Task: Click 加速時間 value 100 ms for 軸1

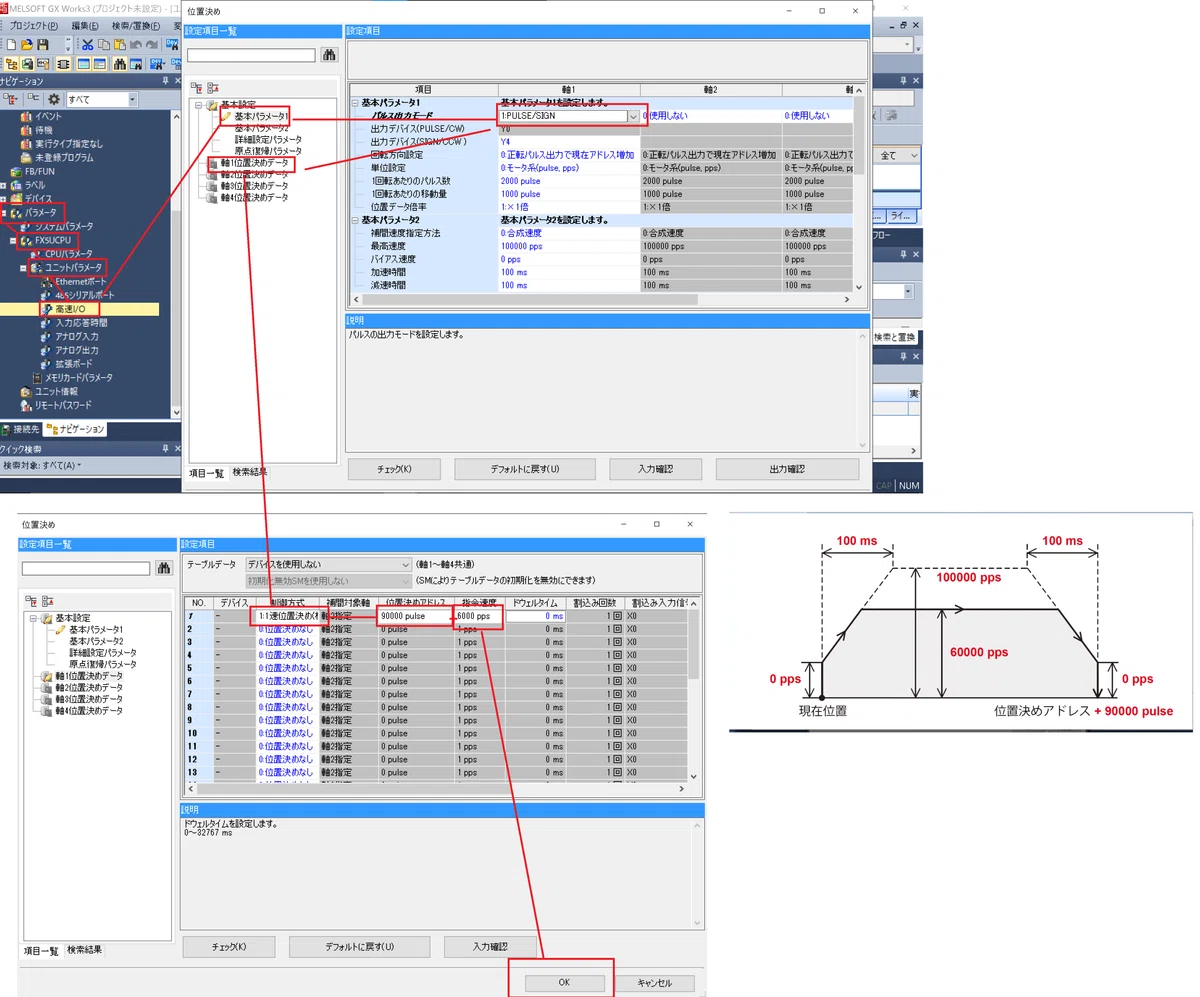Action: click(x=568, y=272)
